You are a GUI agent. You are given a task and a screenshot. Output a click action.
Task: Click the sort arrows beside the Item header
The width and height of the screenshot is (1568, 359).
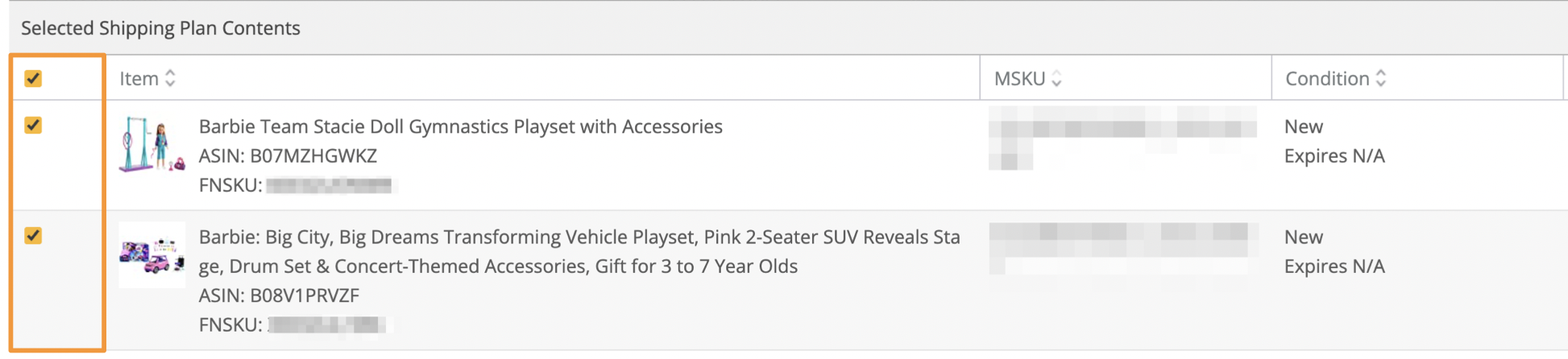click(170, 78)
